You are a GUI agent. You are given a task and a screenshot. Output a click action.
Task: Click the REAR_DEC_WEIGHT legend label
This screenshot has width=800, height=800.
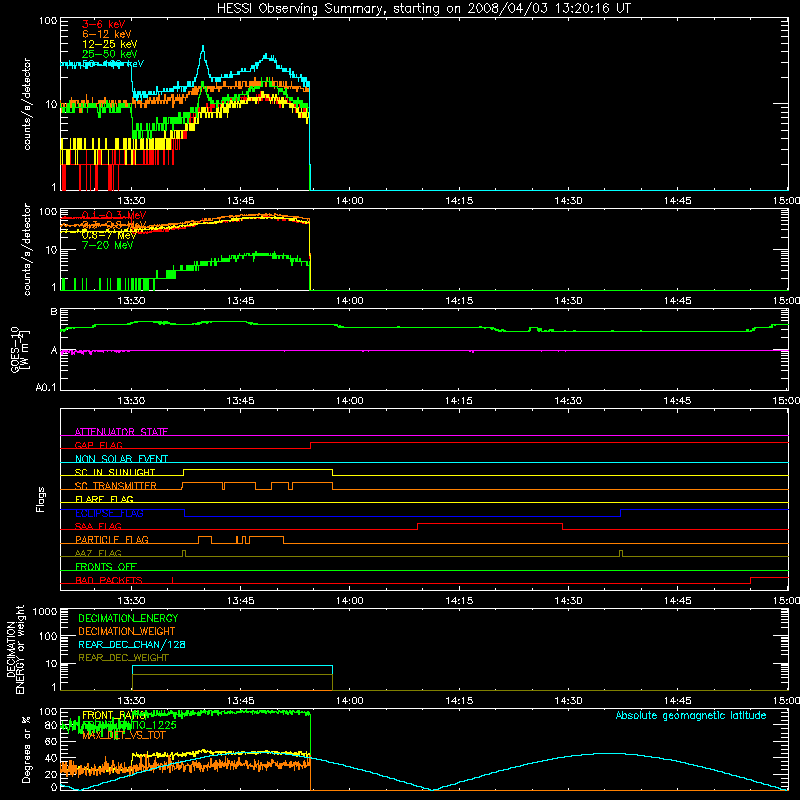point(123,658)
